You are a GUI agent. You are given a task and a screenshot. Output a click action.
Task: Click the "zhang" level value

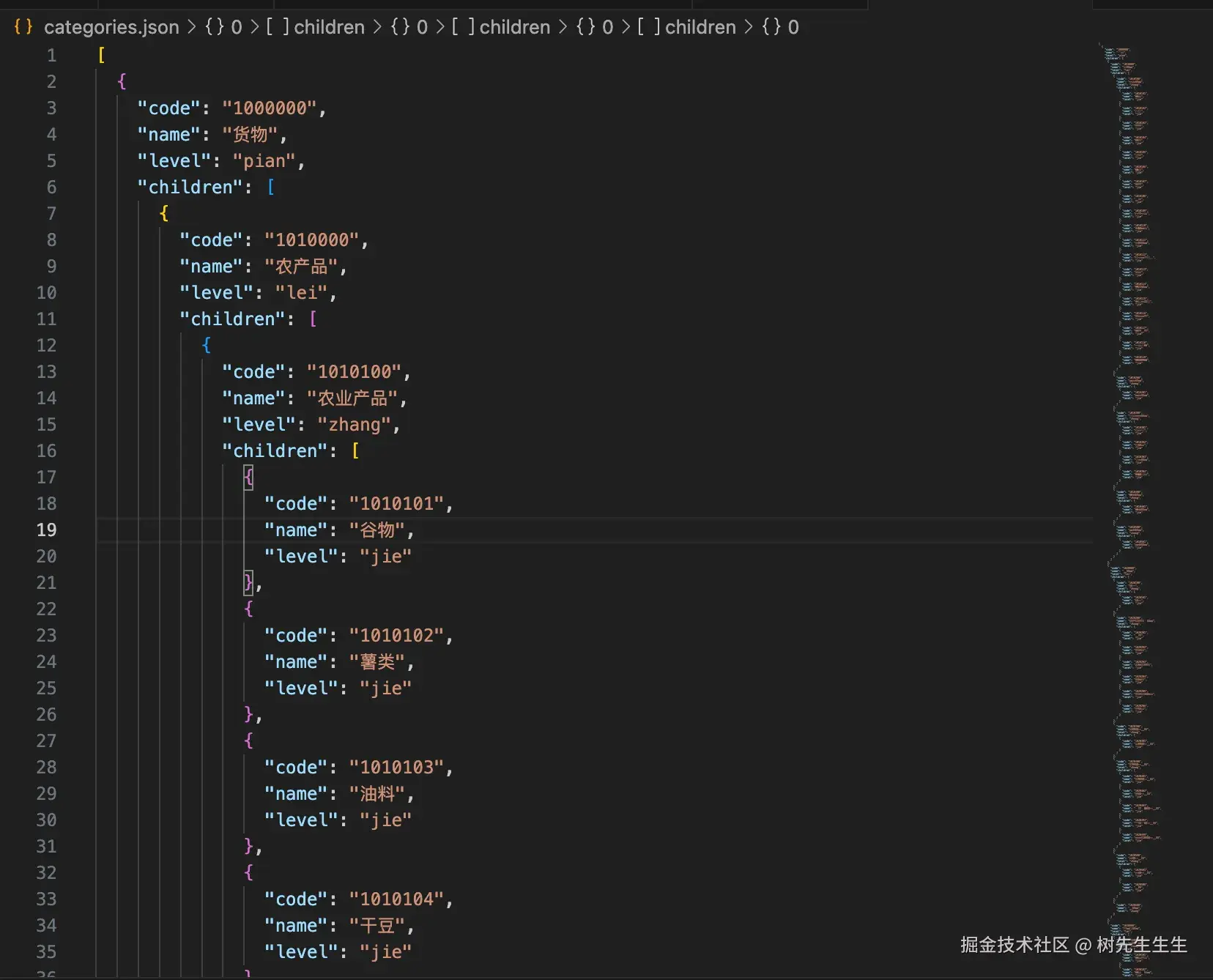pos(355,424)
